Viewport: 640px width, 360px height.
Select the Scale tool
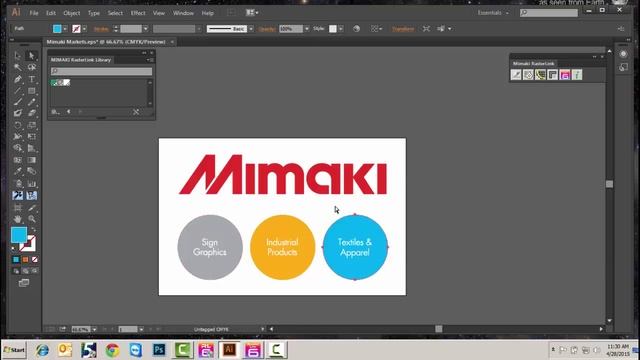(x=31, y=125)
